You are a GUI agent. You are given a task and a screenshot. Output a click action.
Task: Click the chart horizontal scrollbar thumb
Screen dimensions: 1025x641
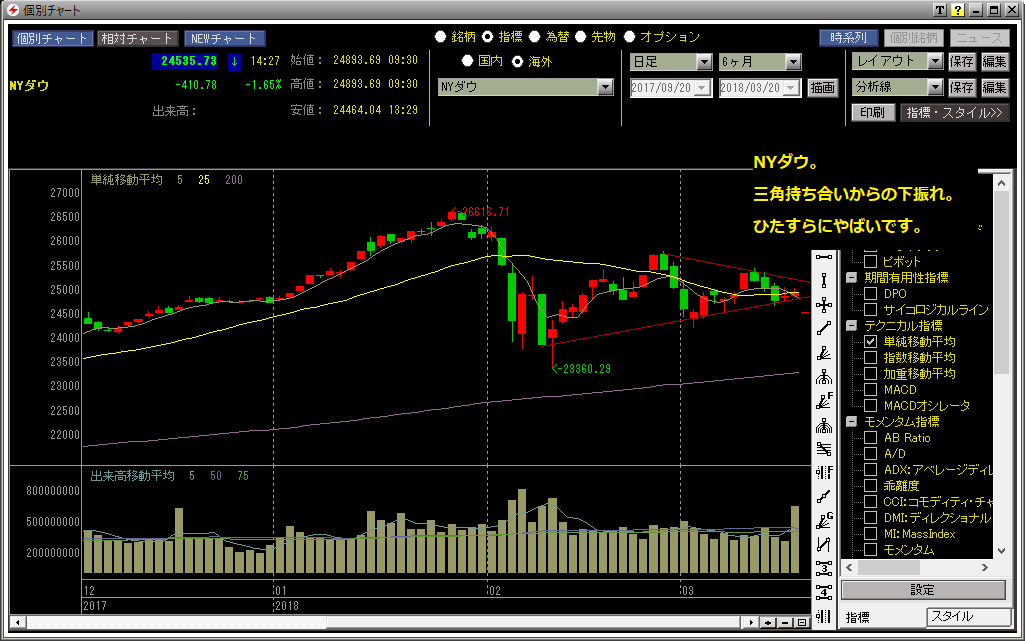pyautogui.click(x=535, y=623)
